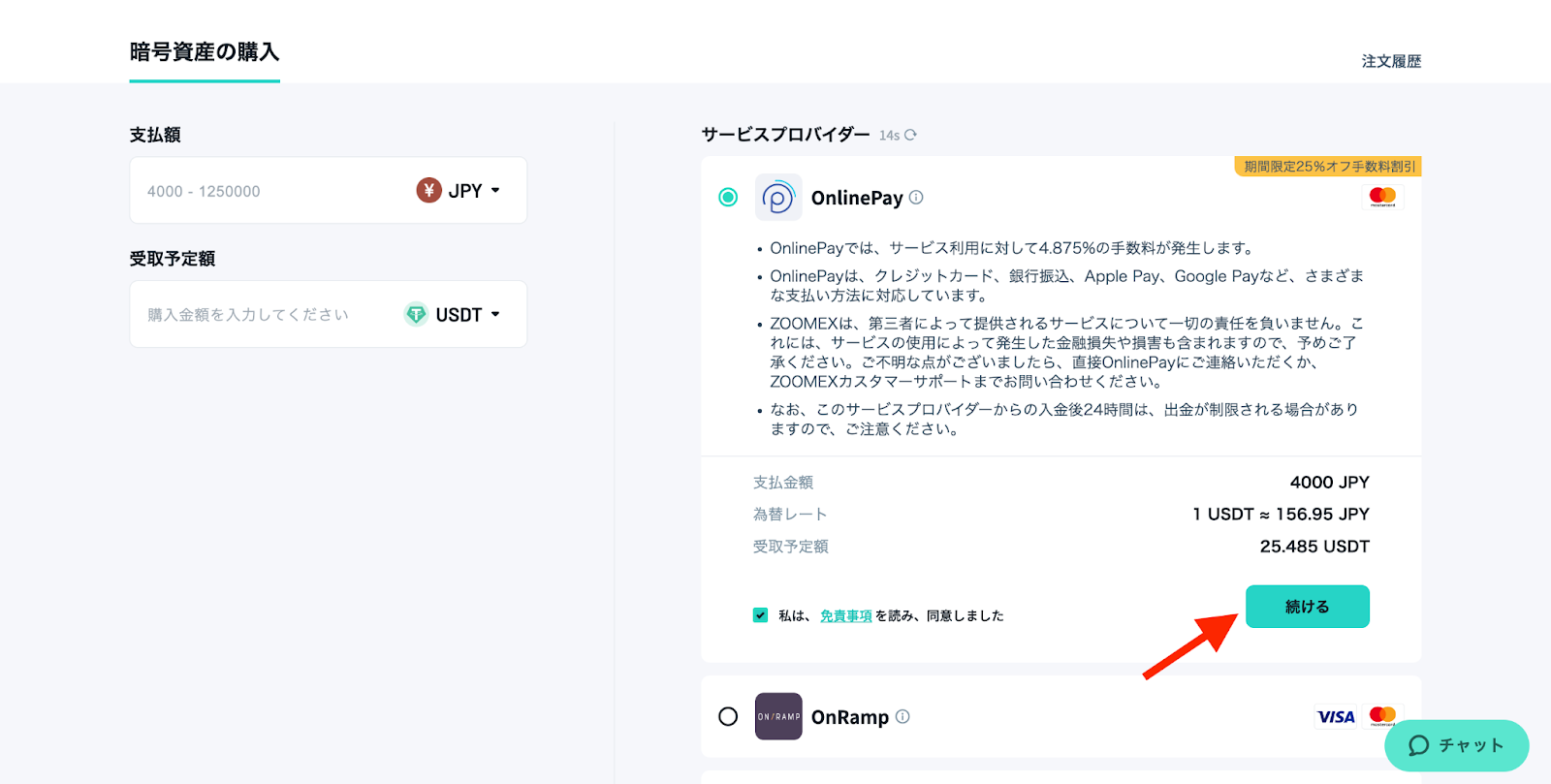Screen dimensions: 1551x784
Task: Click the refresh icon next to 14s timer
Action: tap(910, 135)
